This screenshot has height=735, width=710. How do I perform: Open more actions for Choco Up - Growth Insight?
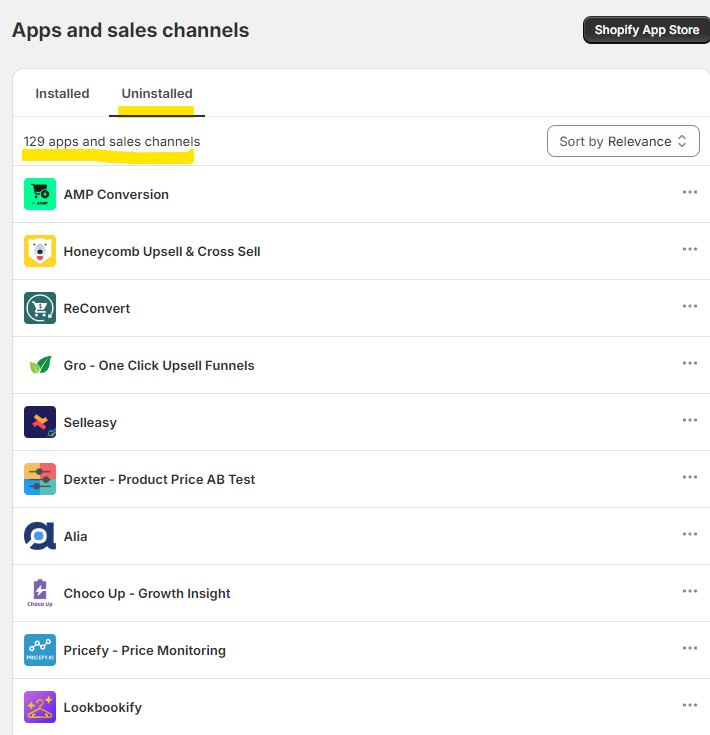tap(690, 591)
